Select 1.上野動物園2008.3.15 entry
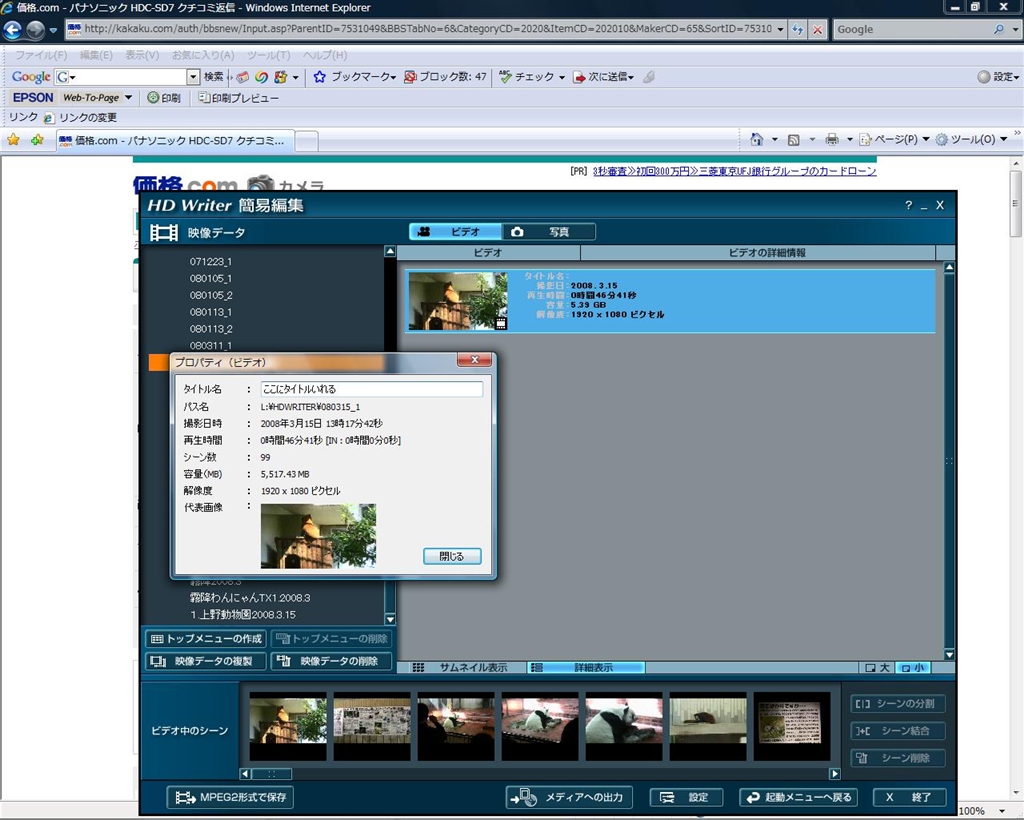Viewport: 1024px width, 820px height. (x=243, y=614)
